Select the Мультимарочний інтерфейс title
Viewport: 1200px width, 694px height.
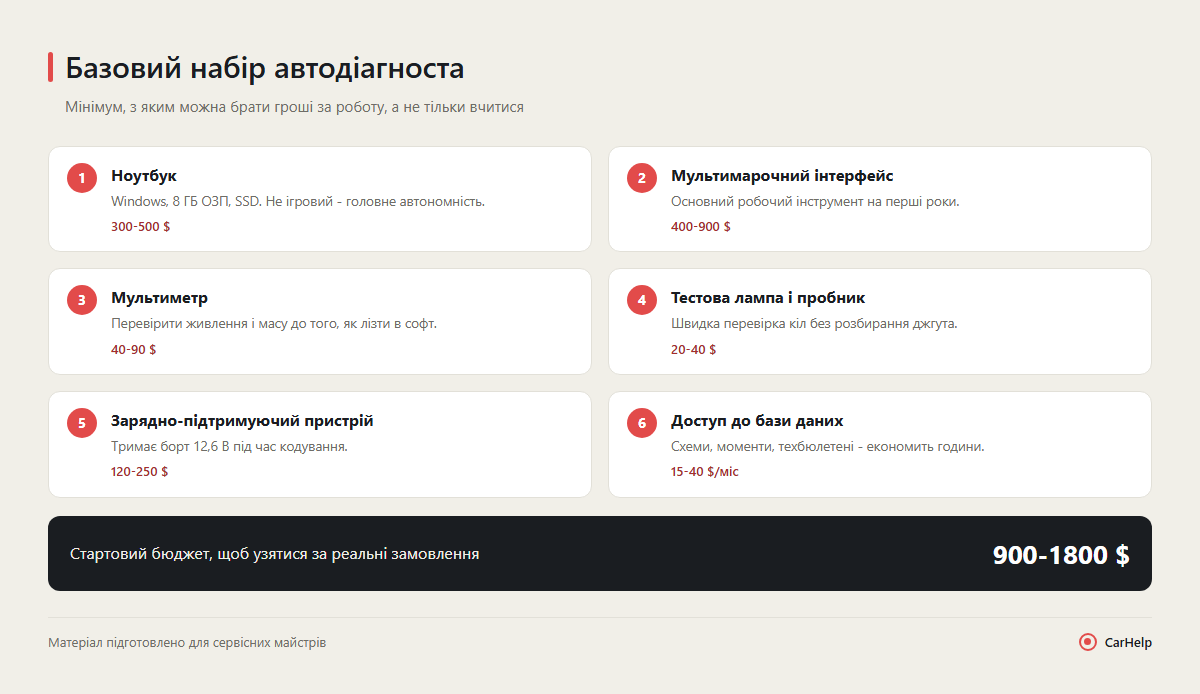pyautogui.click(x=782, y=176)
